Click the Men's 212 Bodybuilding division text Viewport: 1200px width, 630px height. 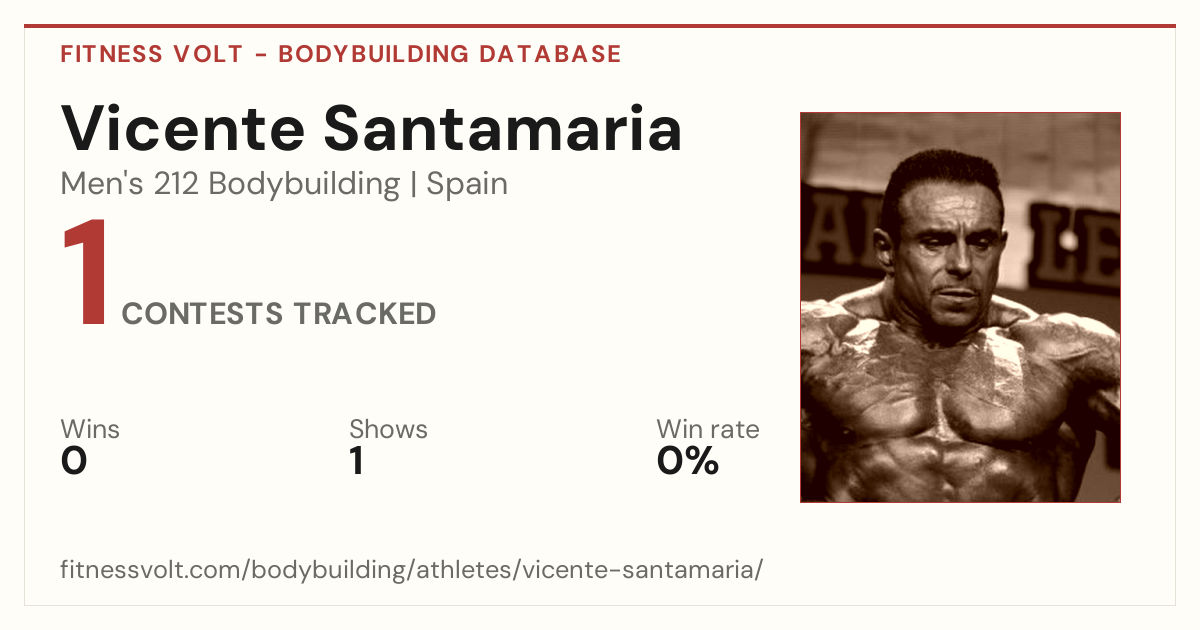(230, 185)
